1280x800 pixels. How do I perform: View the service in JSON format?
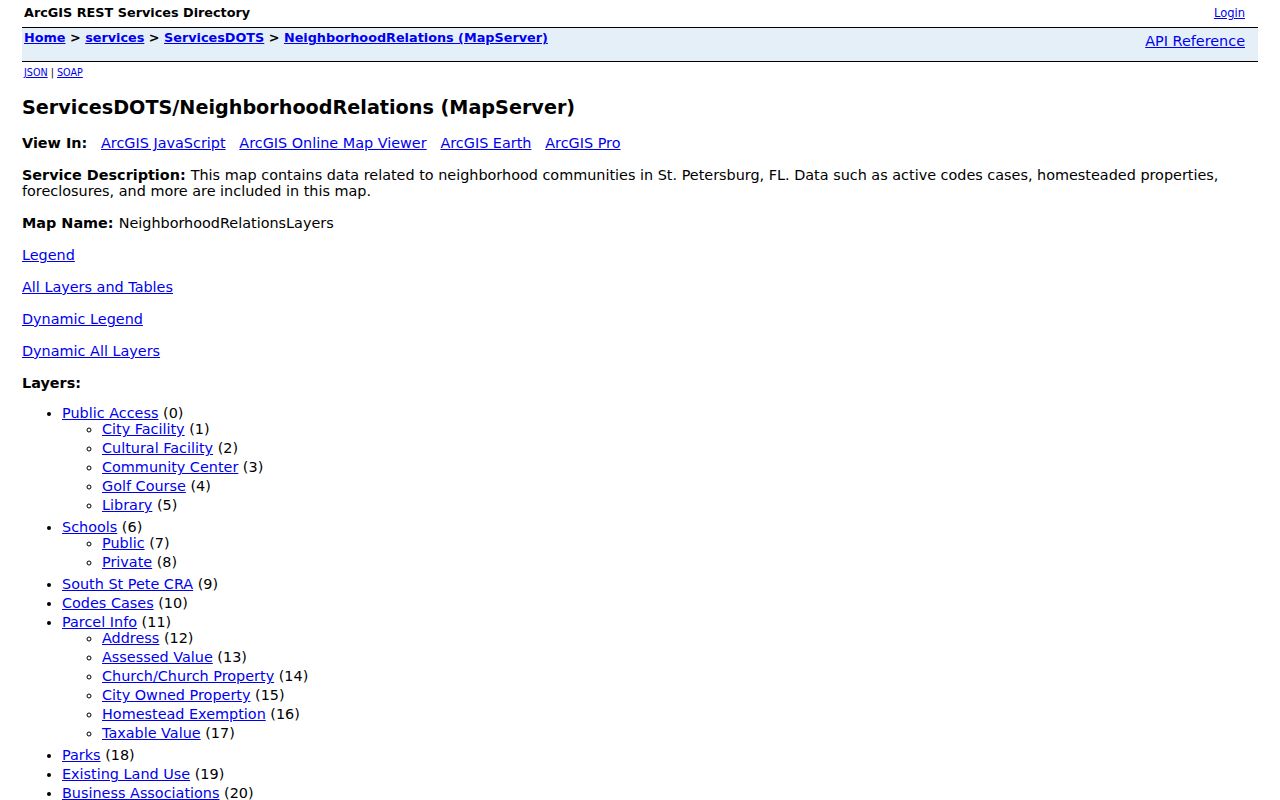pyautogui.click(x=35, y=72)
